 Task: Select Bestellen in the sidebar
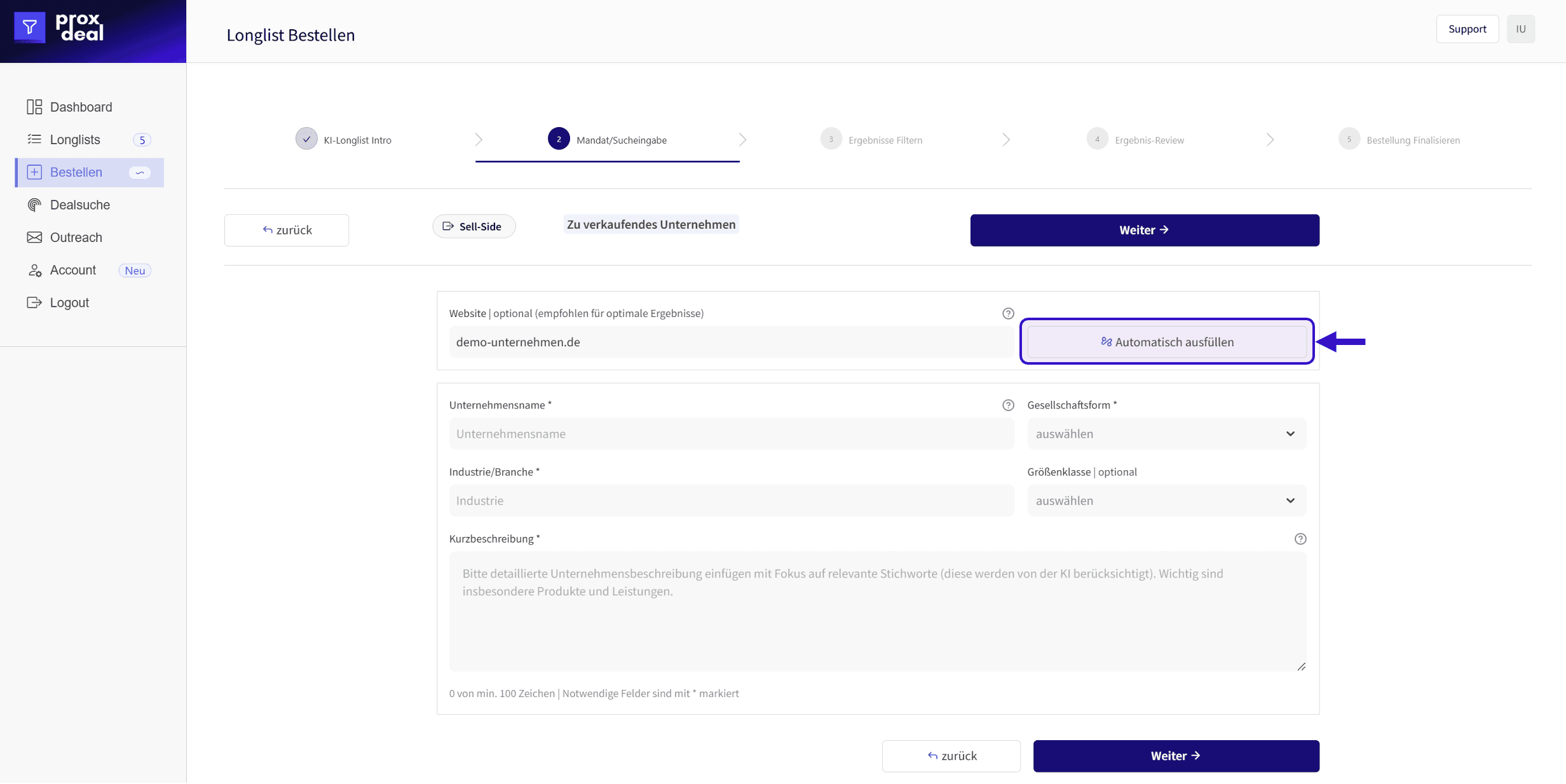coord(90,172)
